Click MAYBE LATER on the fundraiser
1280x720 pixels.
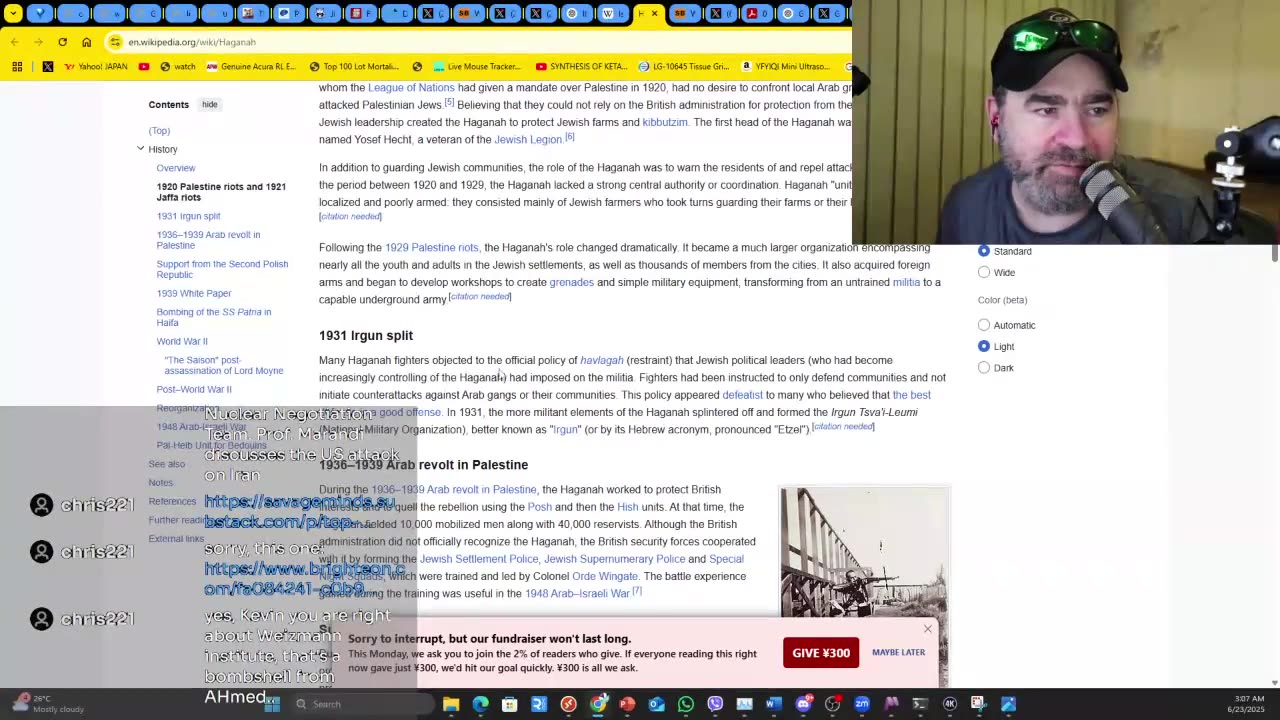pyautogui.click(x=898, y=652)
